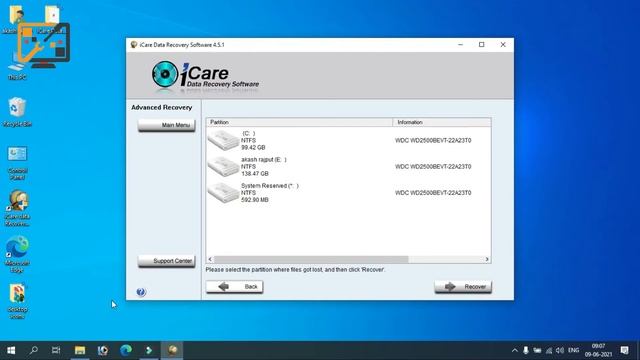Click the 99.42 GB partition size text
The height and width of the screenshot is (360, 640).
(253, 147)
